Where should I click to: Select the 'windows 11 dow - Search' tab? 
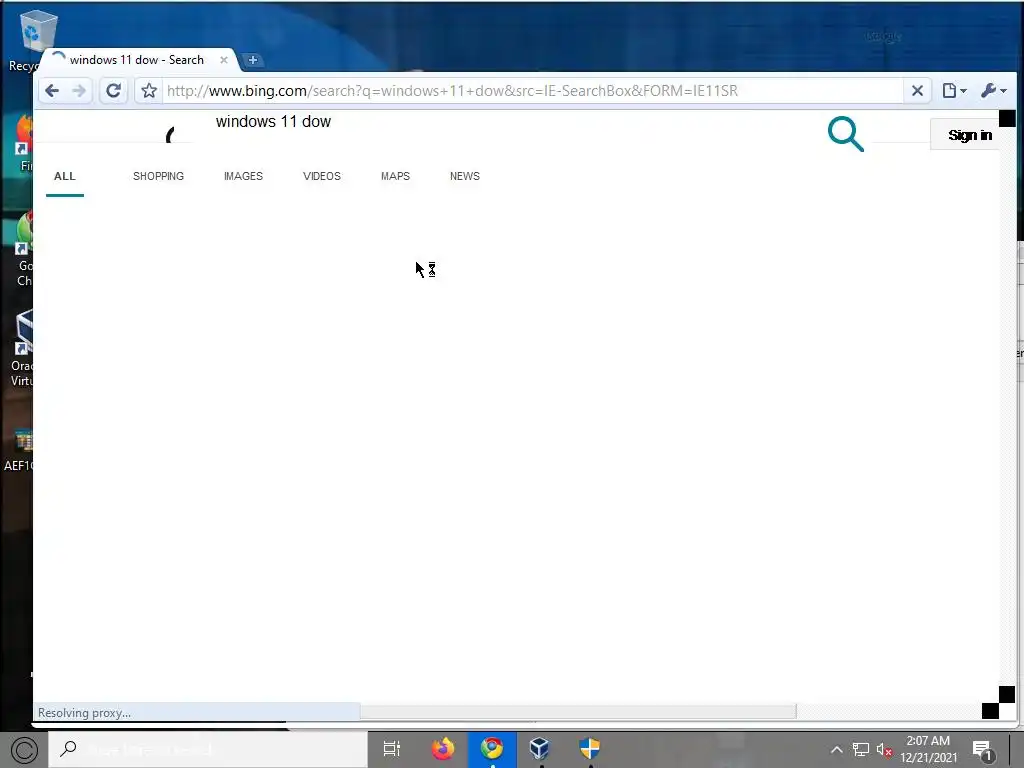click(137, 60)
